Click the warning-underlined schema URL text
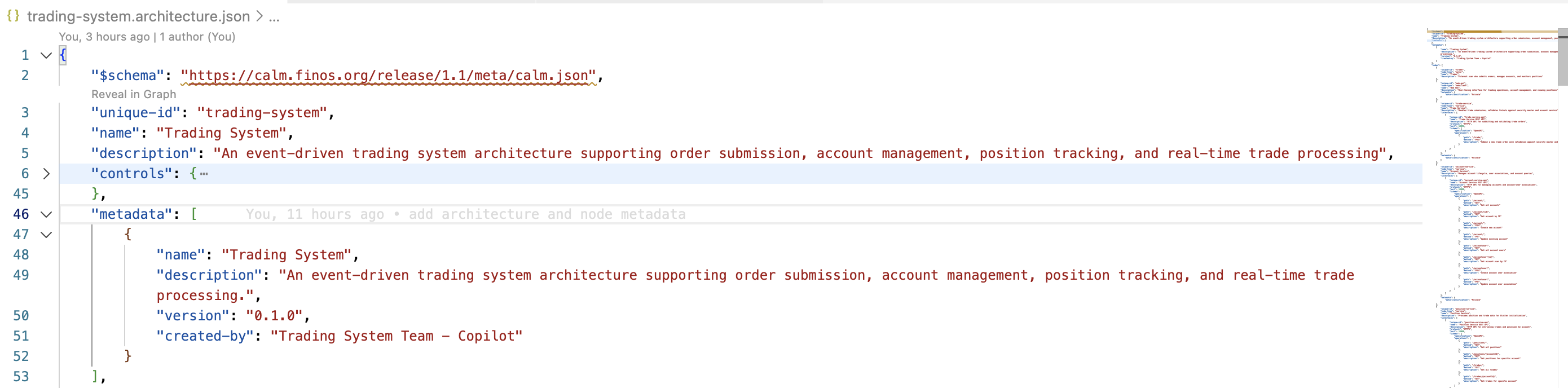 390,76
